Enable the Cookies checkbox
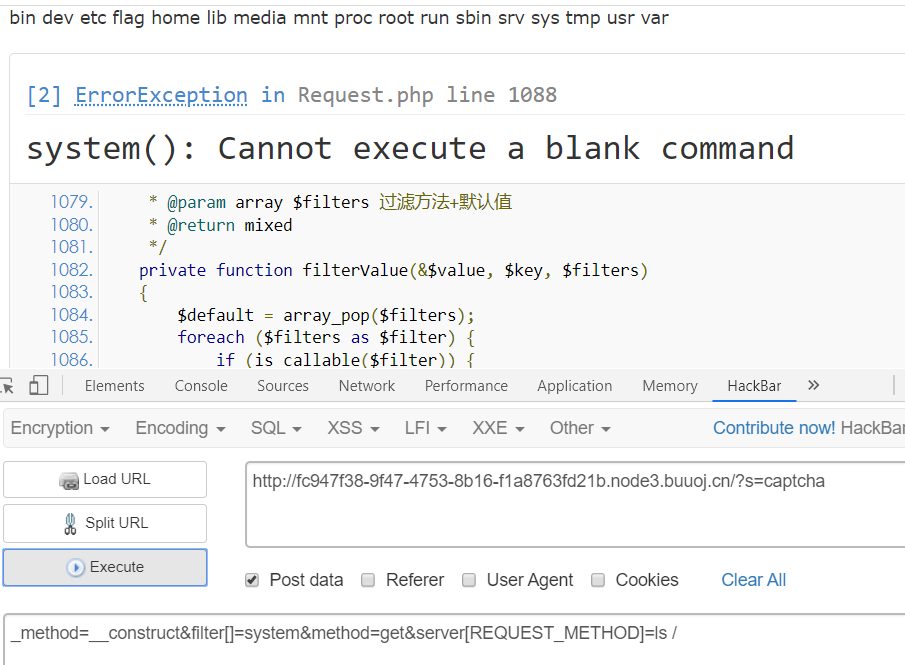The width and height of the screenshot is (905, 665). click(x=599, y=580)
